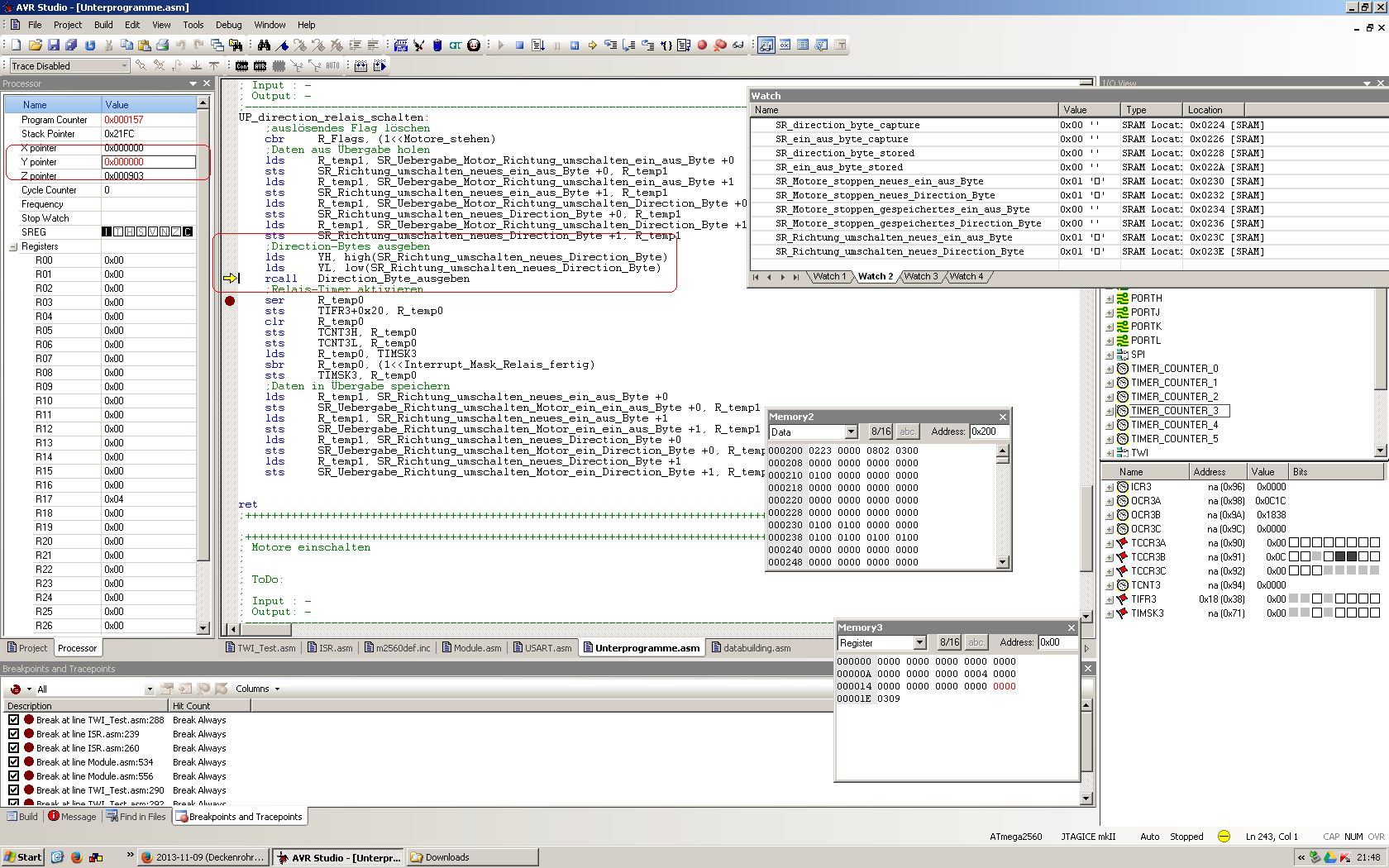Click the Memory3 Address input field
The height and width of the screenshot is (868, 1389).
pyautogui.click(x=1057, y=642)
